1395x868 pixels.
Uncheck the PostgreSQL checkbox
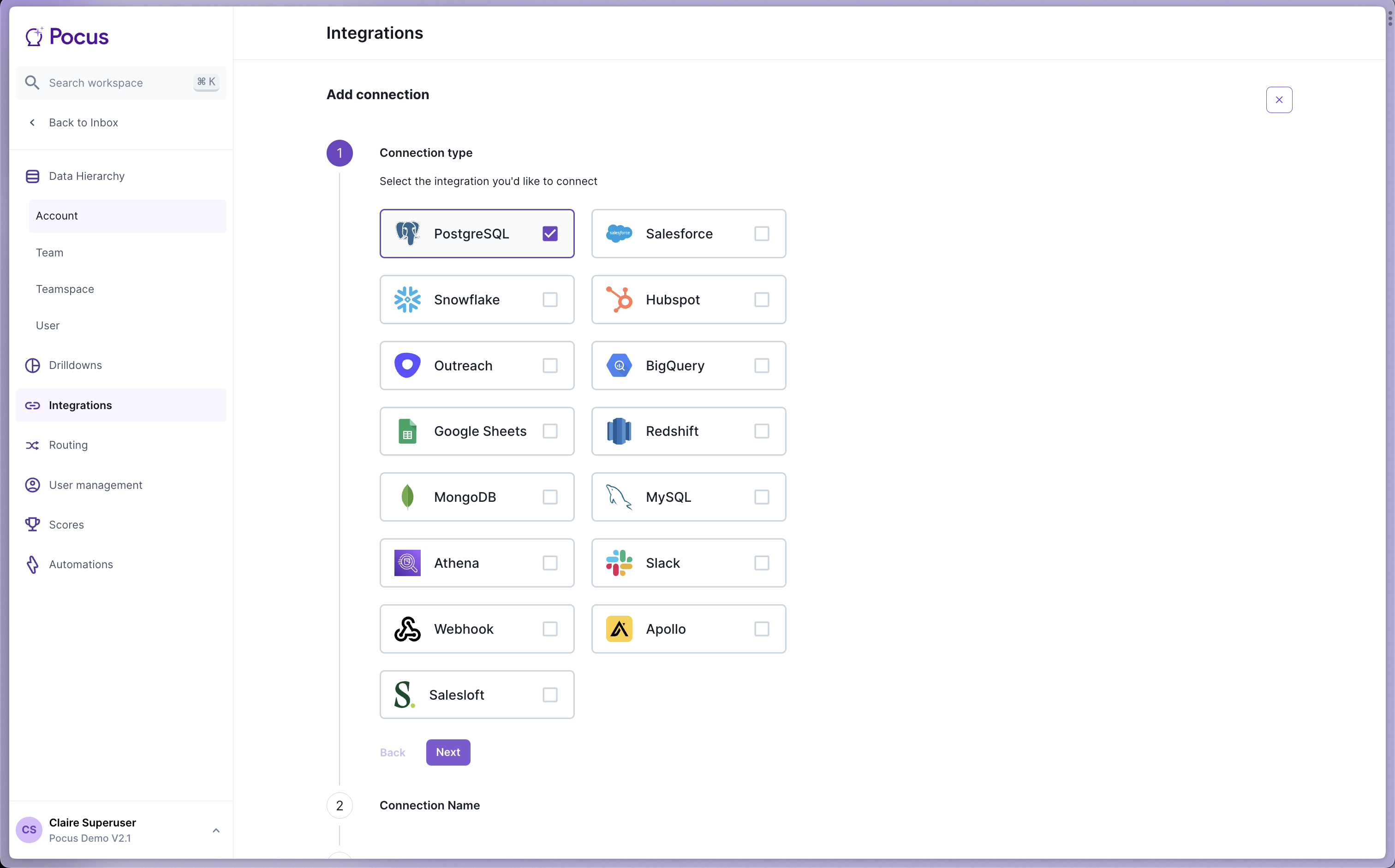549,234
